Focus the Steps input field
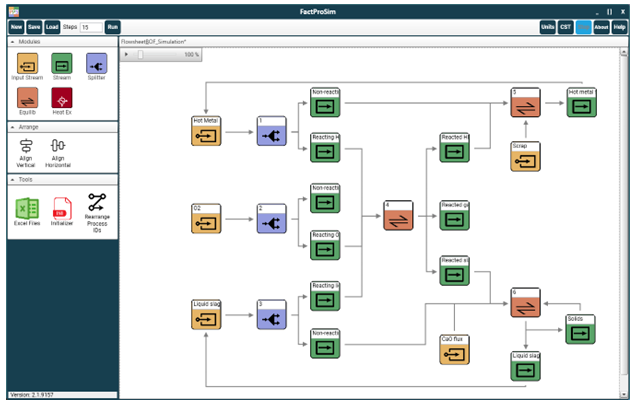This screenshot has height=405, width=633. click(x=91, y=27)
